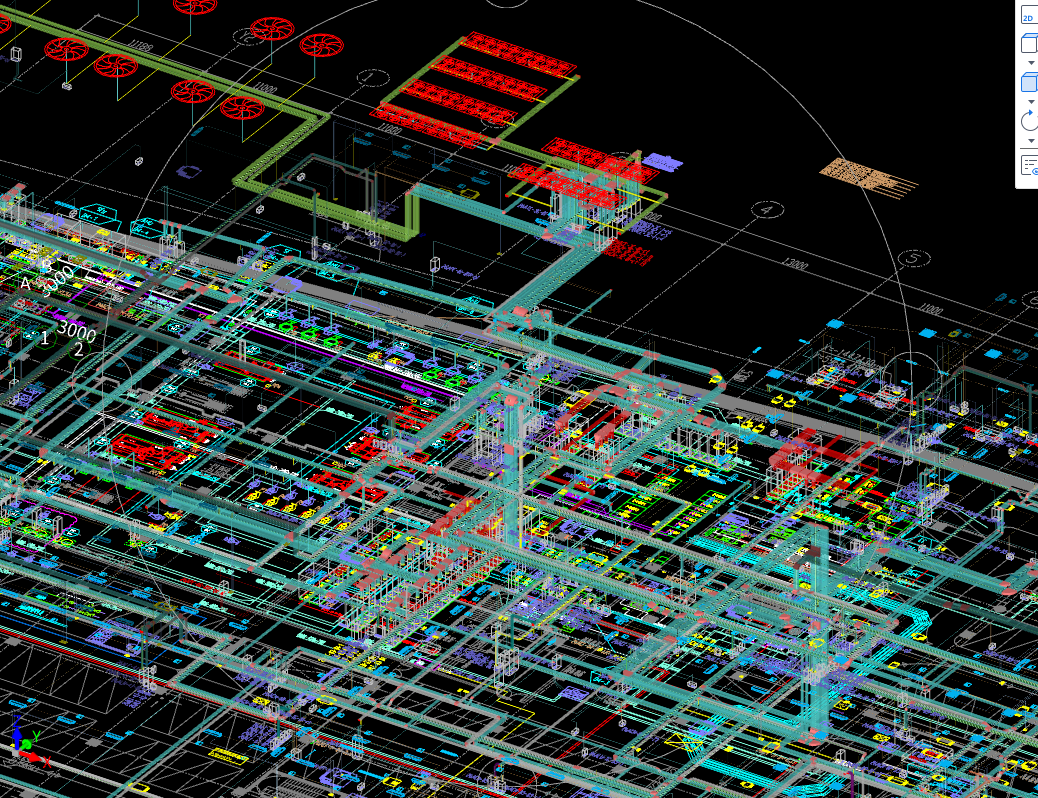Click the wireframe 3D view cube icon
This screenshot has width=1038, height=798.
pos(1028,43)
